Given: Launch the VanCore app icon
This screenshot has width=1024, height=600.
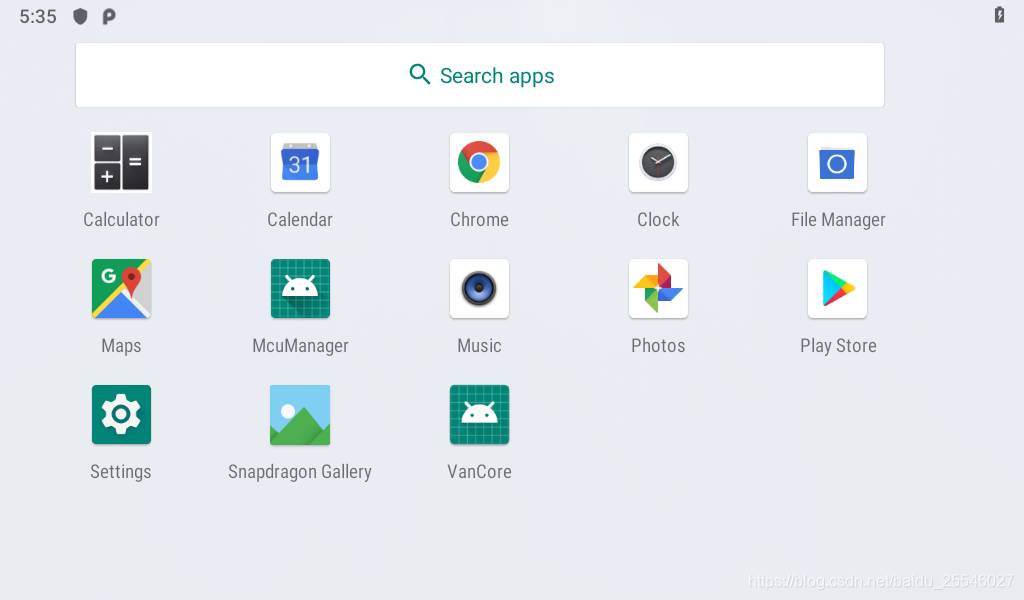Looking at the screenshot, I should [x=479, y=415].
